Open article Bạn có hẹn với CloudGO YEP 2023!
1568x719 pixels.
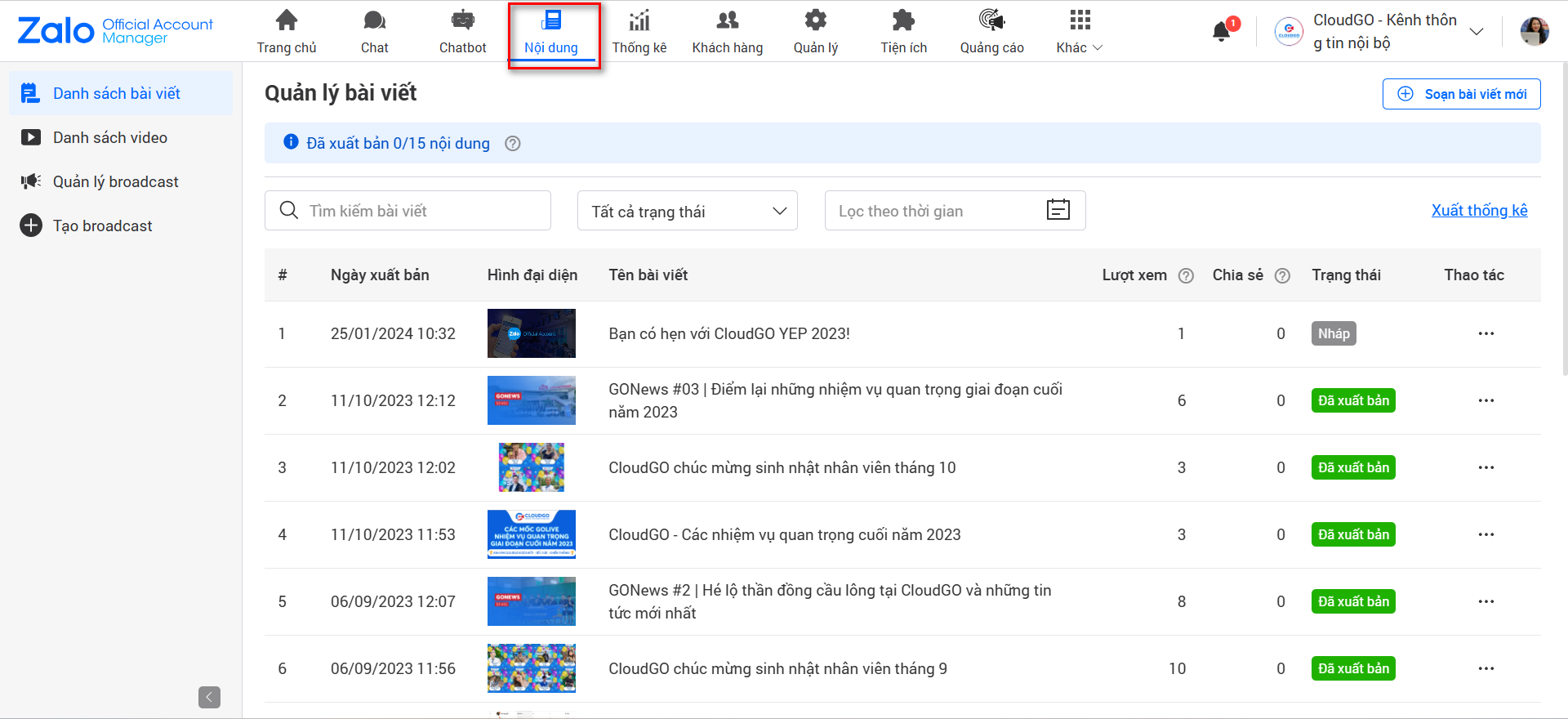pos(729,333)
